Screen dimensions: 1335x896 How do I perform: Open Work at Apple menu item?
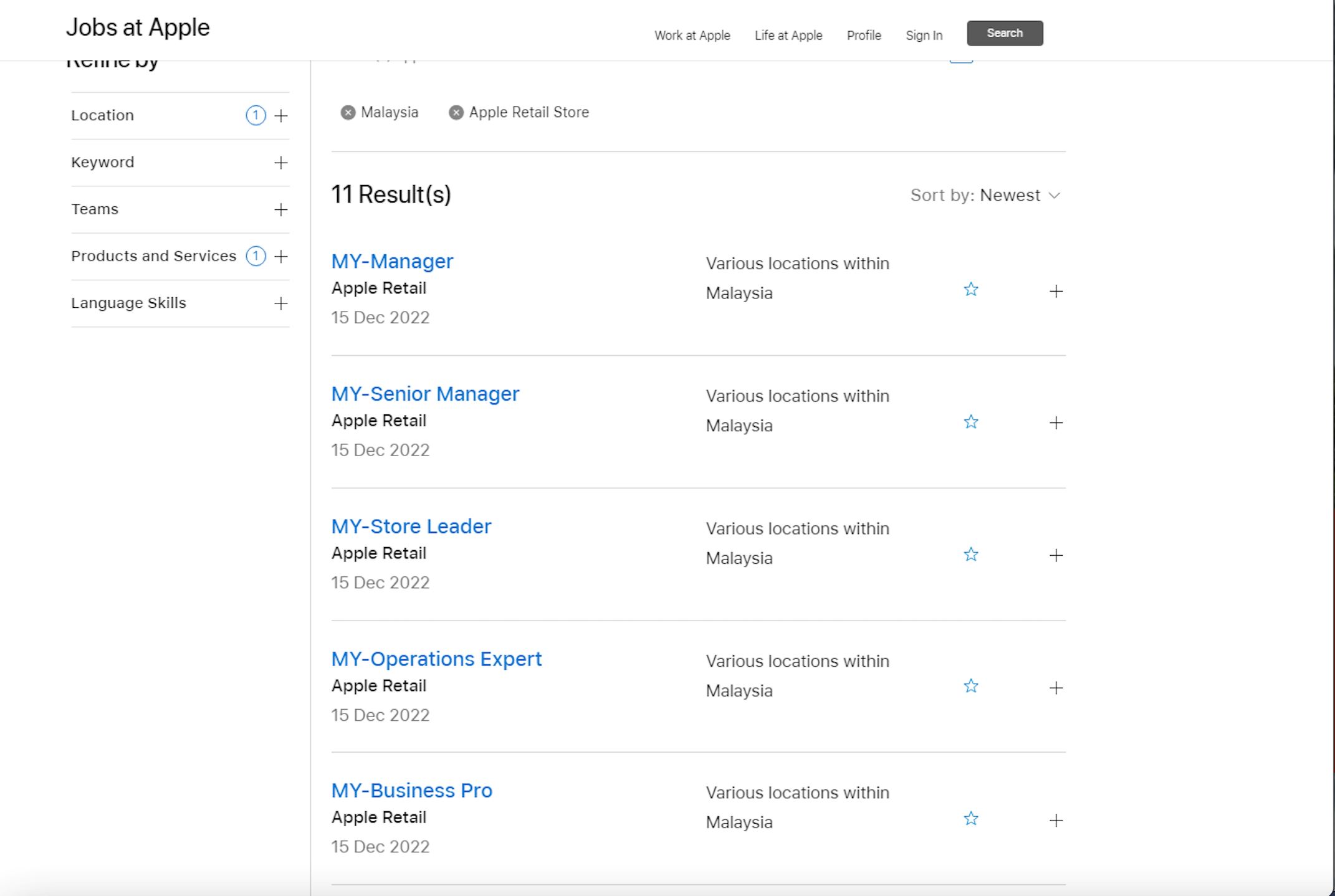click(692, 36)
